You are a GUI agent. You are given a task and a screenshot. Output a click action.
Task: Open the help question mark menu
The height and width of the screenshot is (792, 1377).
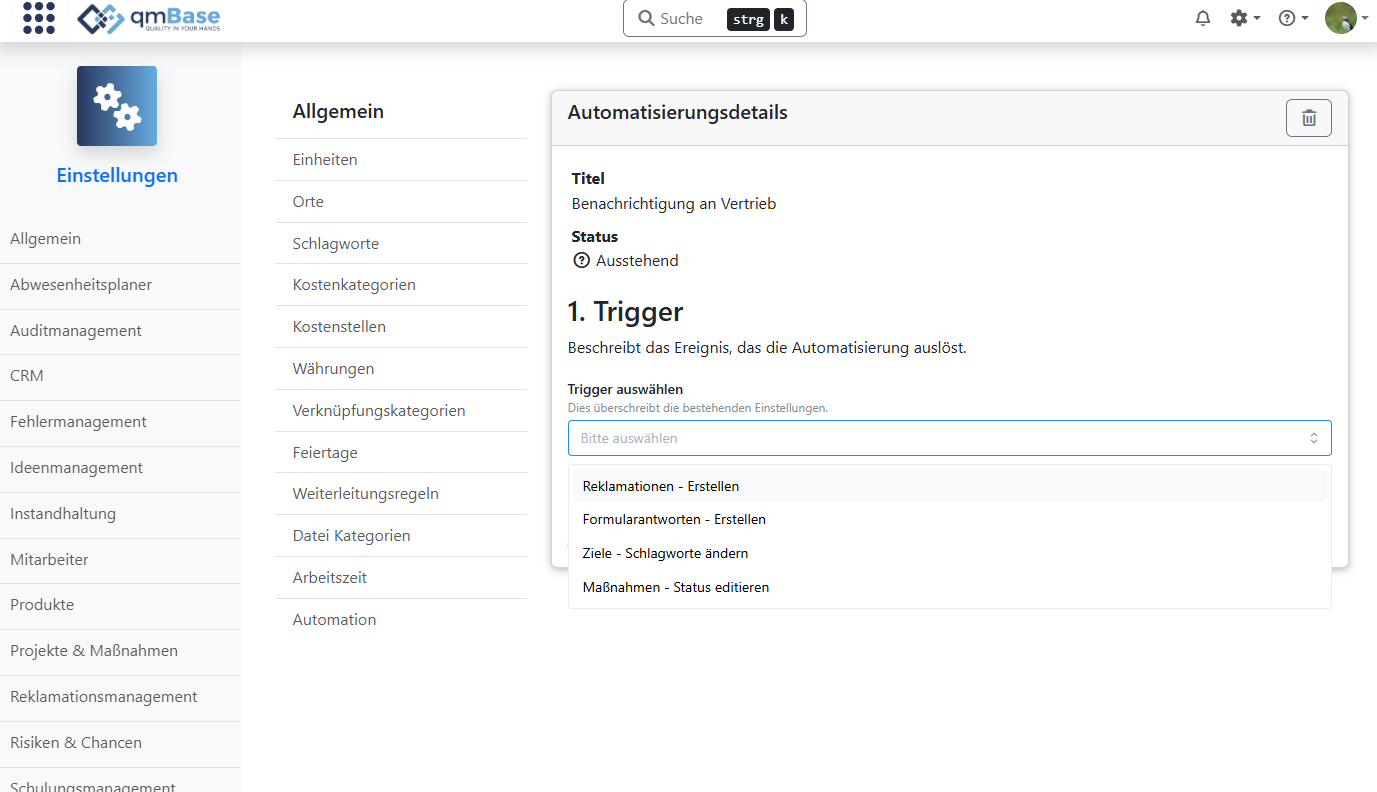(x=1292, y=18)
